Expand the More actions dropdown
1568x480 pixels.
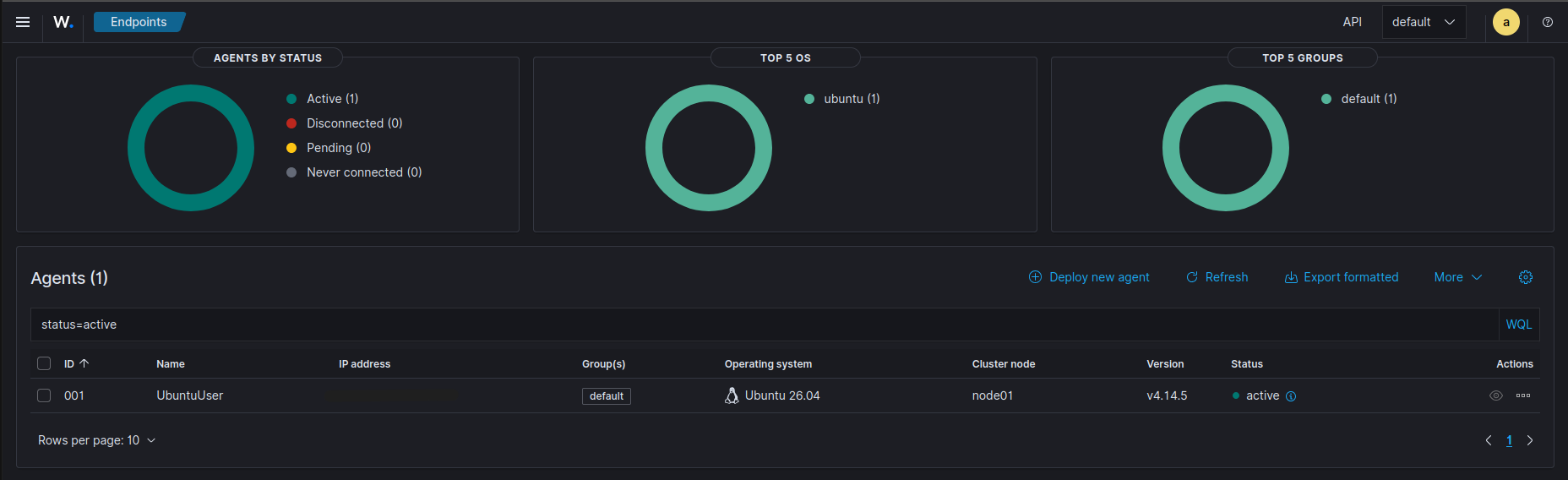tap(1458, 277)
